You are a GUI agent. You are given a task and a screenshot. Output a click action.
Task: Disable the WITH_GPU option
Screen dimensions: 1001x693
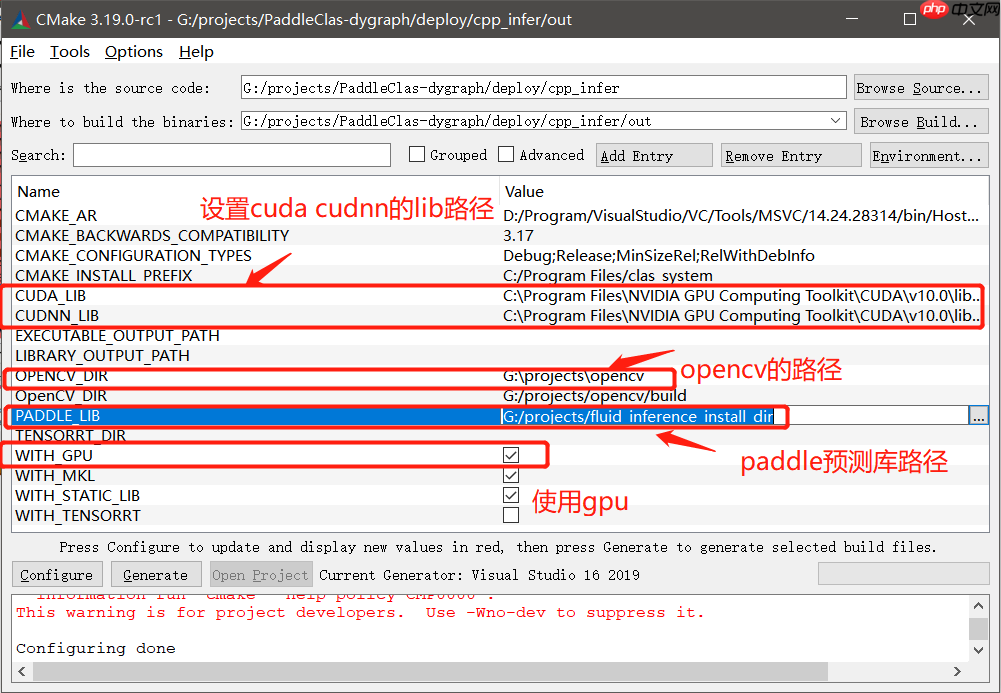(x=511, y=455)
